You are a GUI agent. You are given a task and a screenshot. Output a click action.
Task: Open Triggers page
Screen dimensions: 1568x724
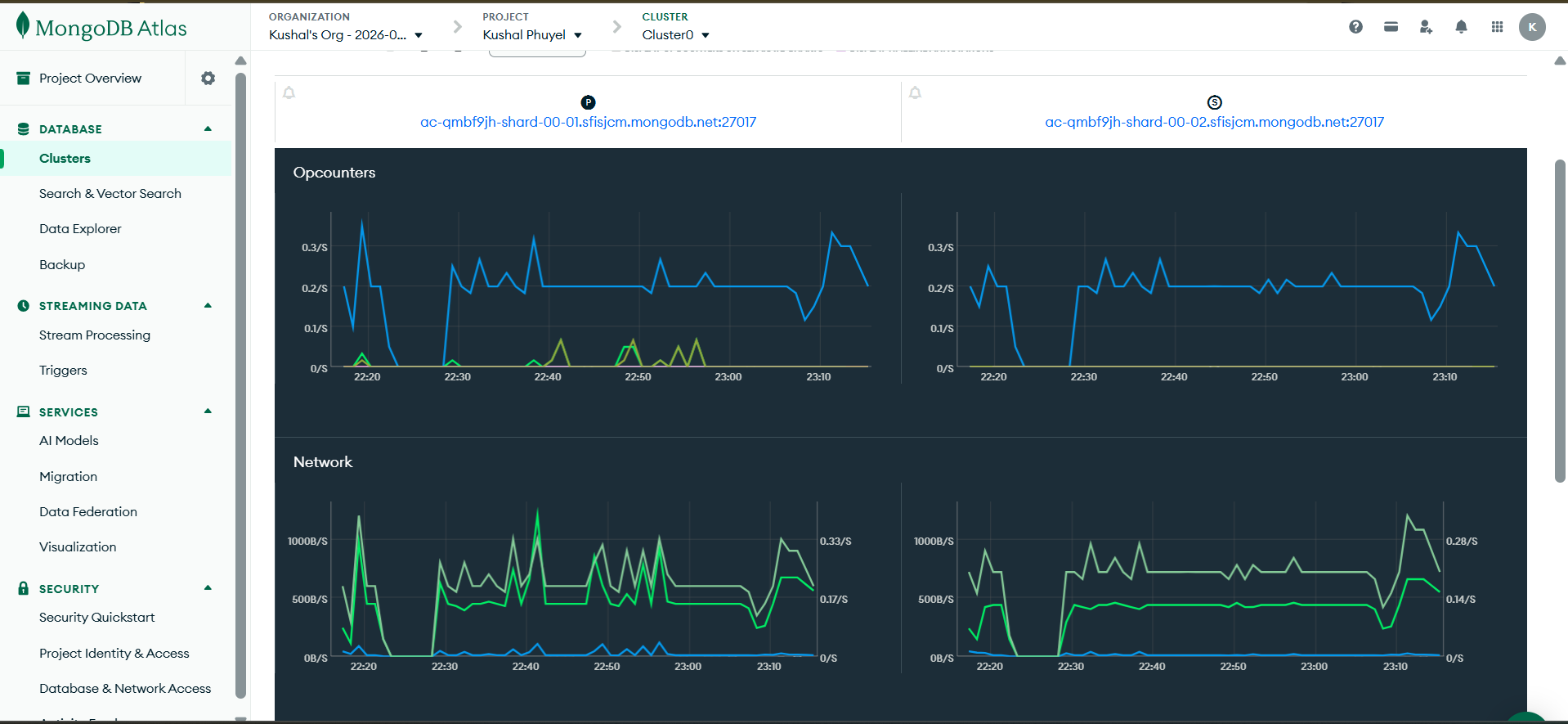pyautogui.click(x=63, y=371)
